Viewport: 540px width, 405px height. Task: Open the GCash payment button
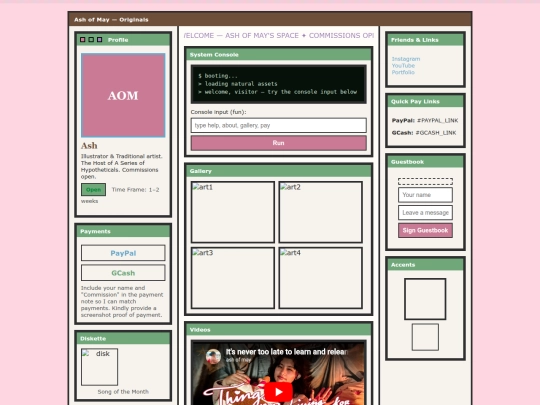123,273
